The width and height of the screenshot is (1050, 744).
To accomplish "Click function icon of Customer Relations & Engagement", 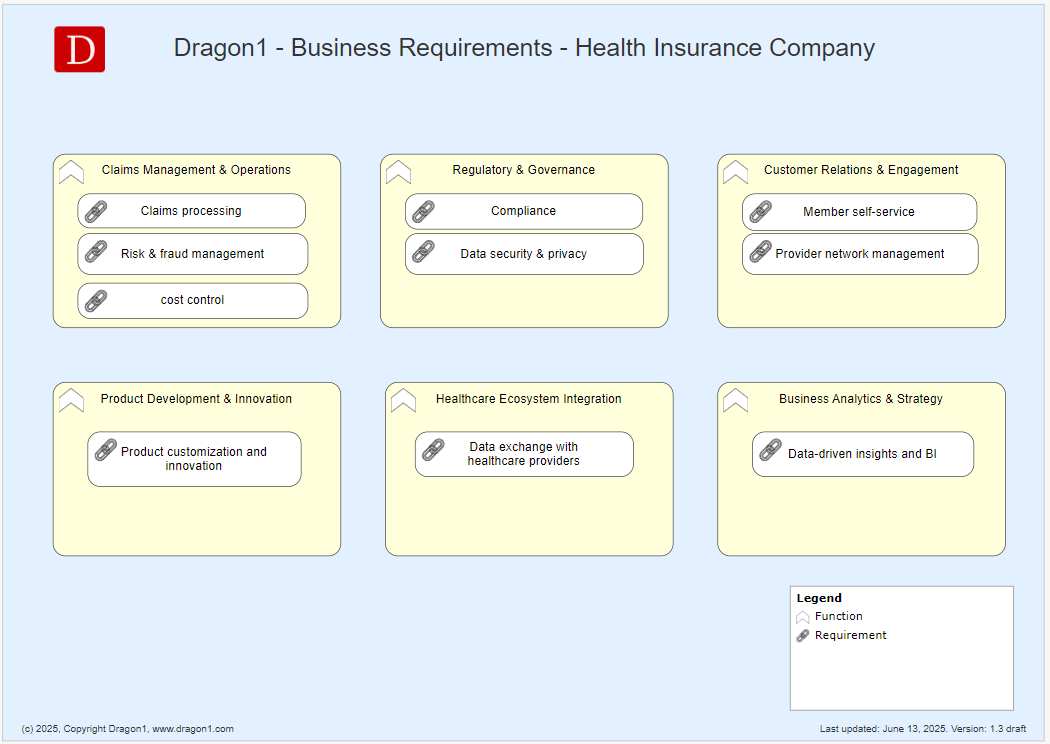I will (x=735, y=172).
